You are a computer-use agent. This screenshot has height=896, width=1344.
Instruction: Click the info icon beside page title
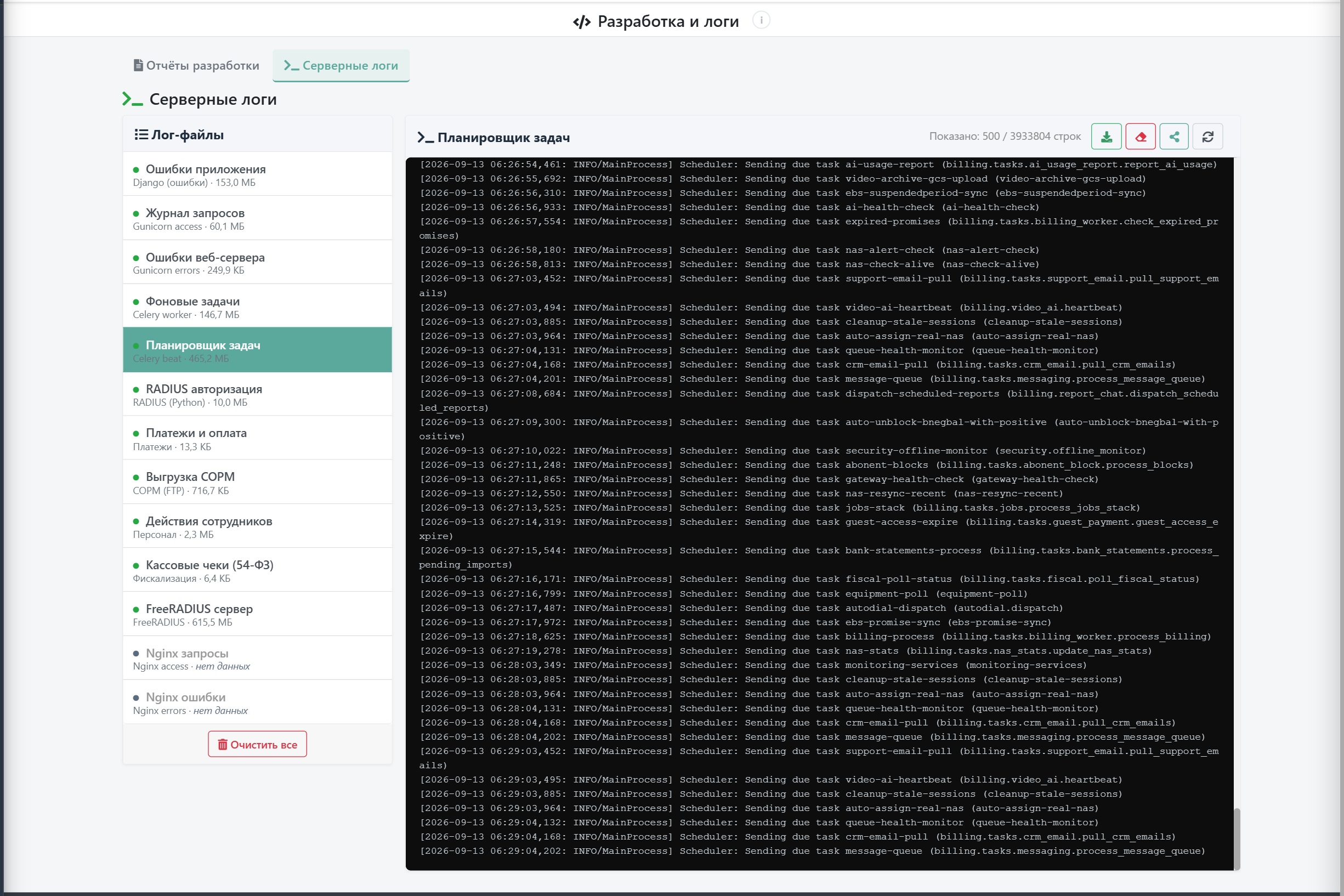click(761, 21)
